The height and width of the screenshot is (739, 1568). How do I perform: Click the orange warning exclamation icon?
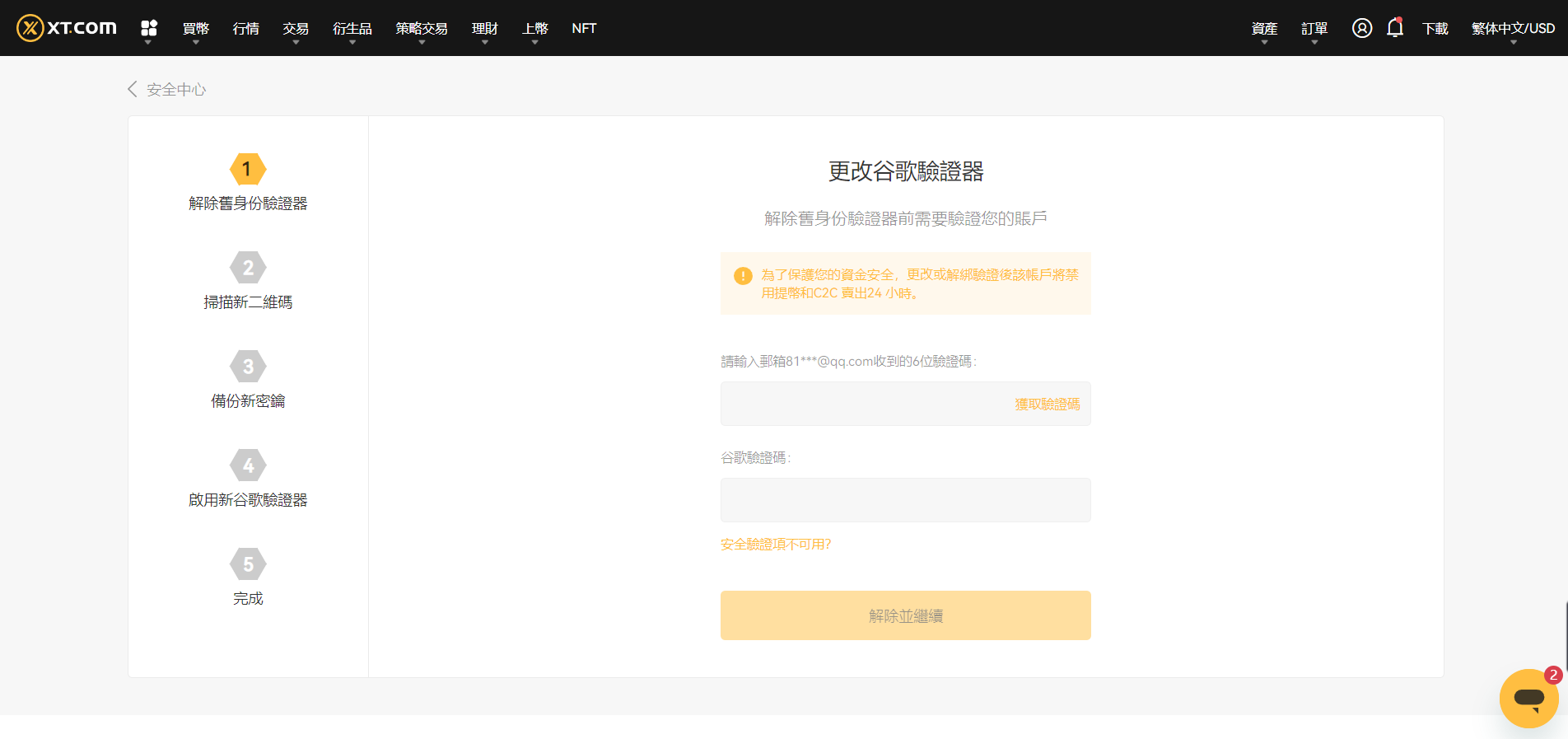coord(743,276)
